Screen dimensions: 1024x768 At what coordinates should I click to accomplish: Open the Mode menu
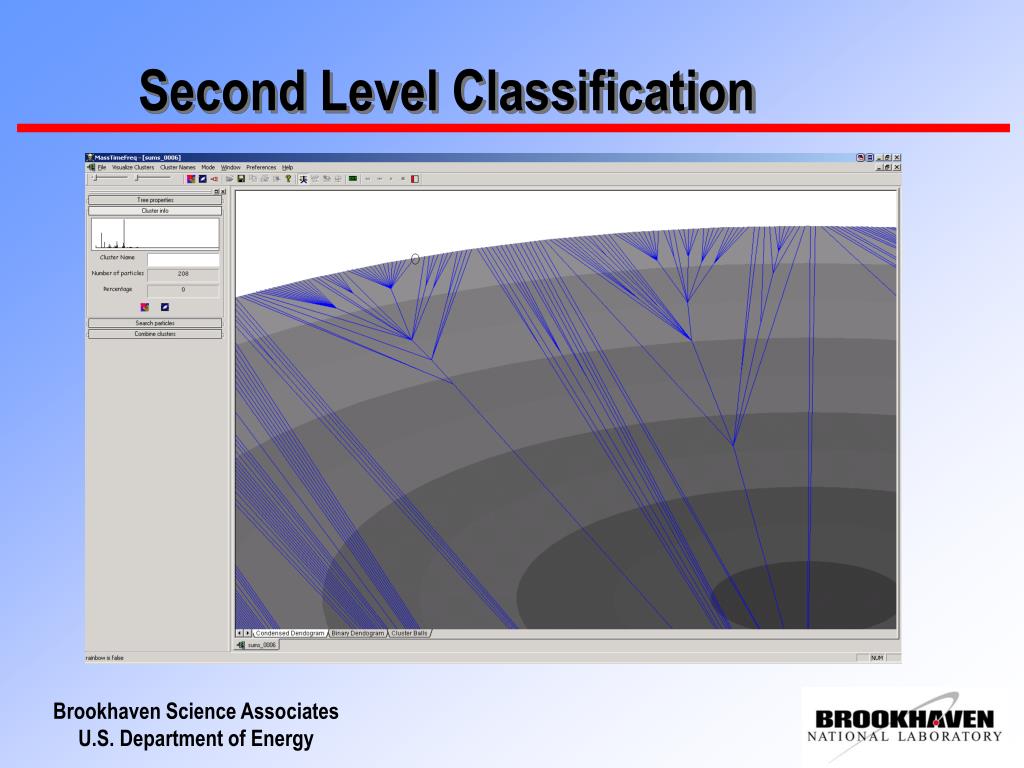tap(208, 167)
